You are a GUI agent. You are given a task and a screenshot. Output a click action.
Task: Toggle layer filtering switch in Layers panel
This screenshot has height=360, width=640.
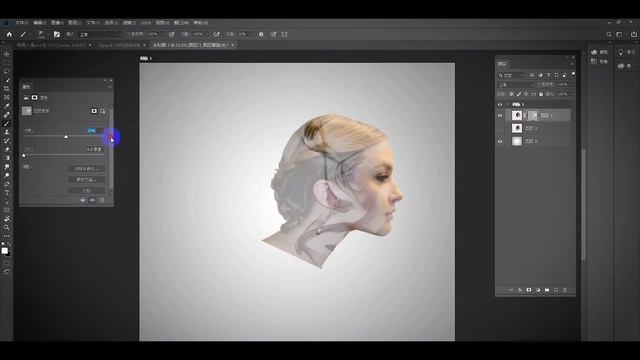(x=573, y=74)
